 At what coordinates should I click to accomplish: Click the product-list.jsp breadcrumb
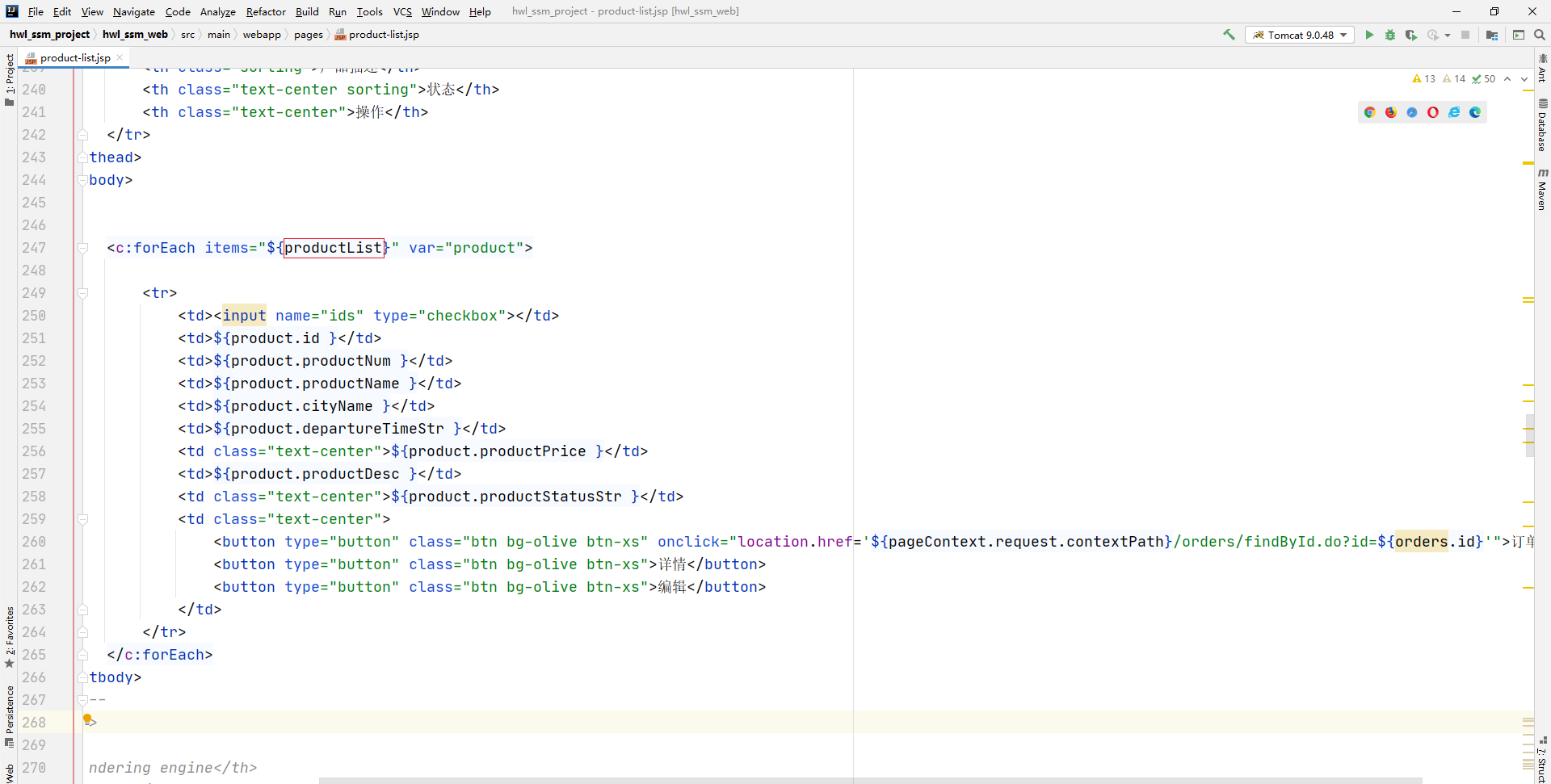click(x=376, y=35)
